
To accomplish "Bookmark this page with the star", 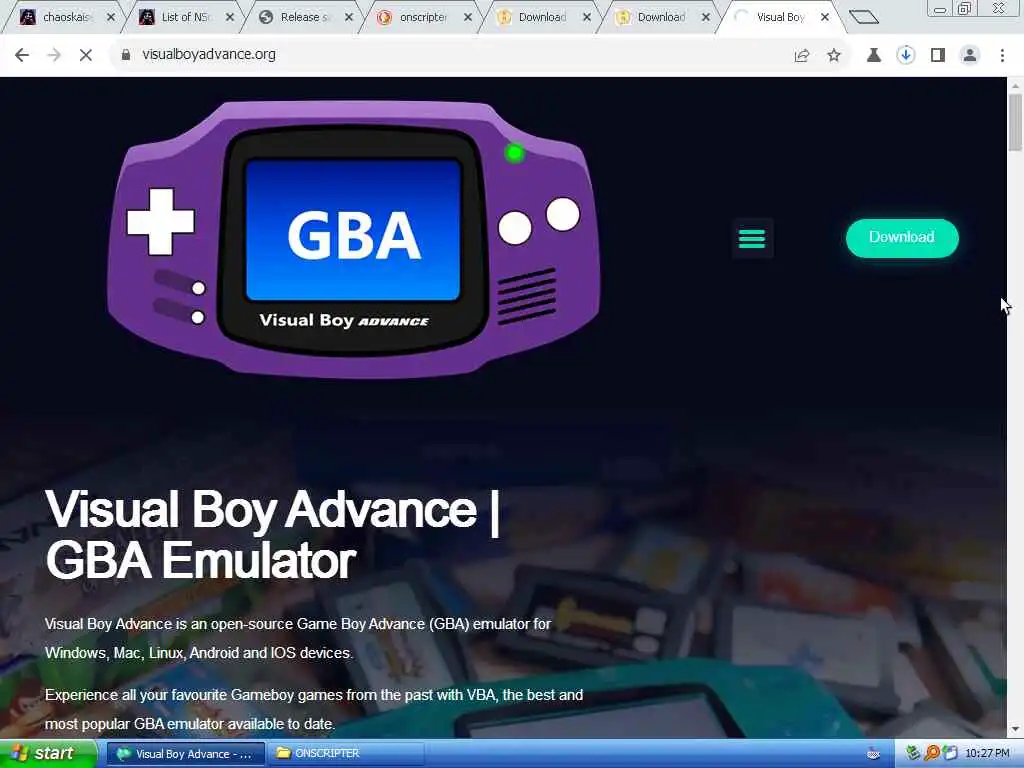I will (834, 56).
